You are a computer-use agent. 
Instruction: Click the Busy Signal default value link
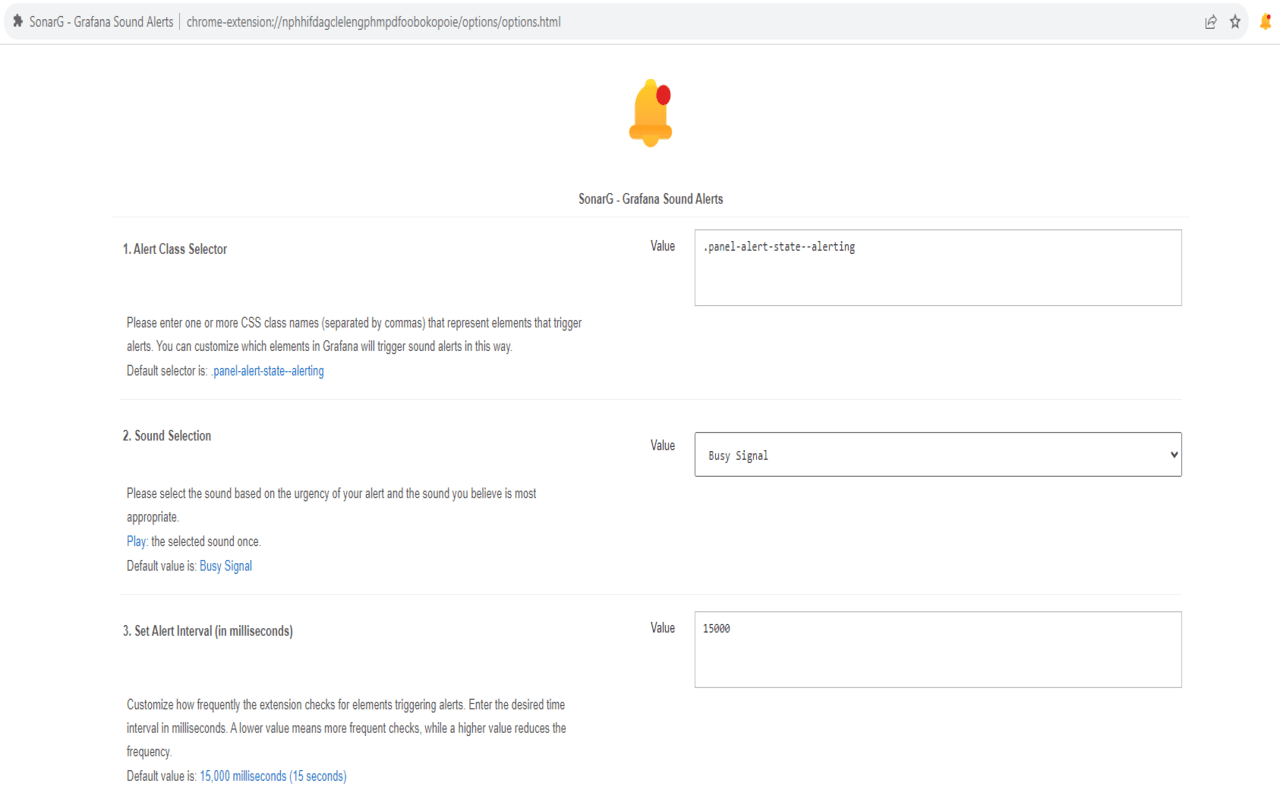[226, 566]
